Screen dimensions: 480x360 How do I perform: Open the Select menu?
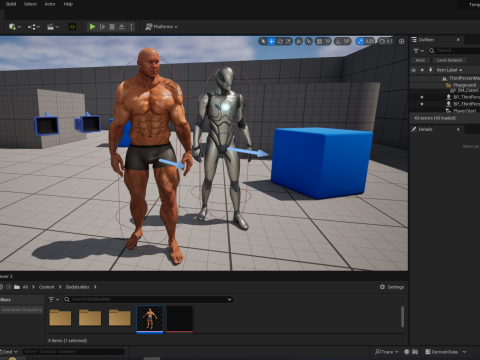coord(30,4)
